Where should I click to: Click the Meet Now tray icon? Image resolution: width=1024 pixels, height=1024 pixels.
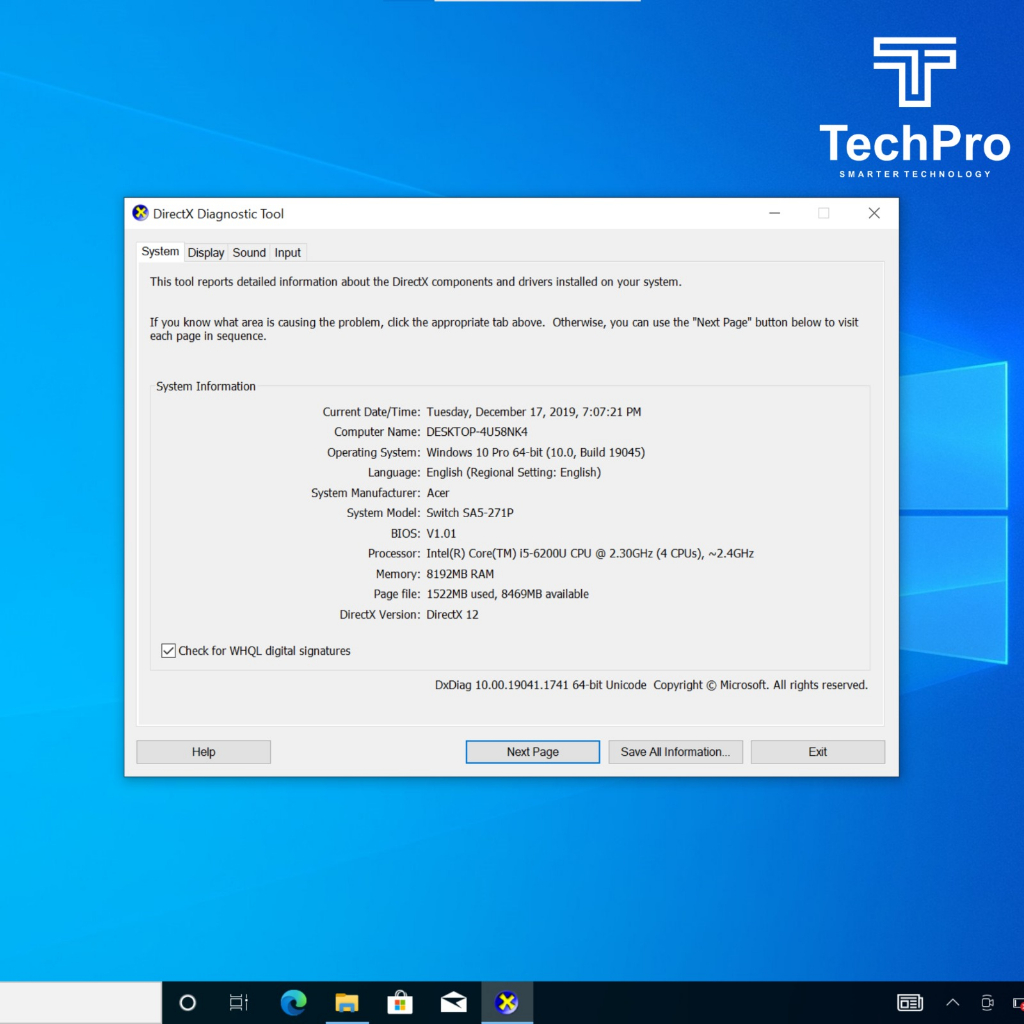tap(987, 1003)
